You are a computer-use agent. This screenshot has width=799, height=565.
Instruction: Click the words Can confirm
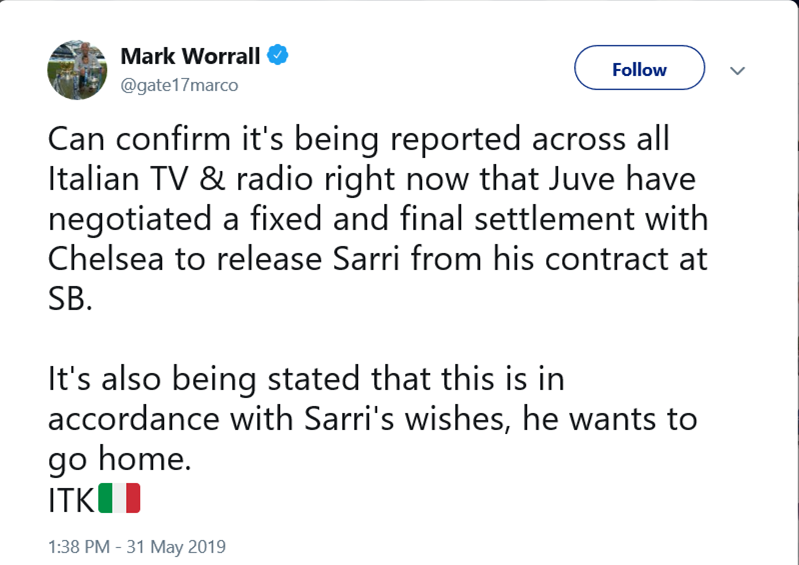point(139,139)
